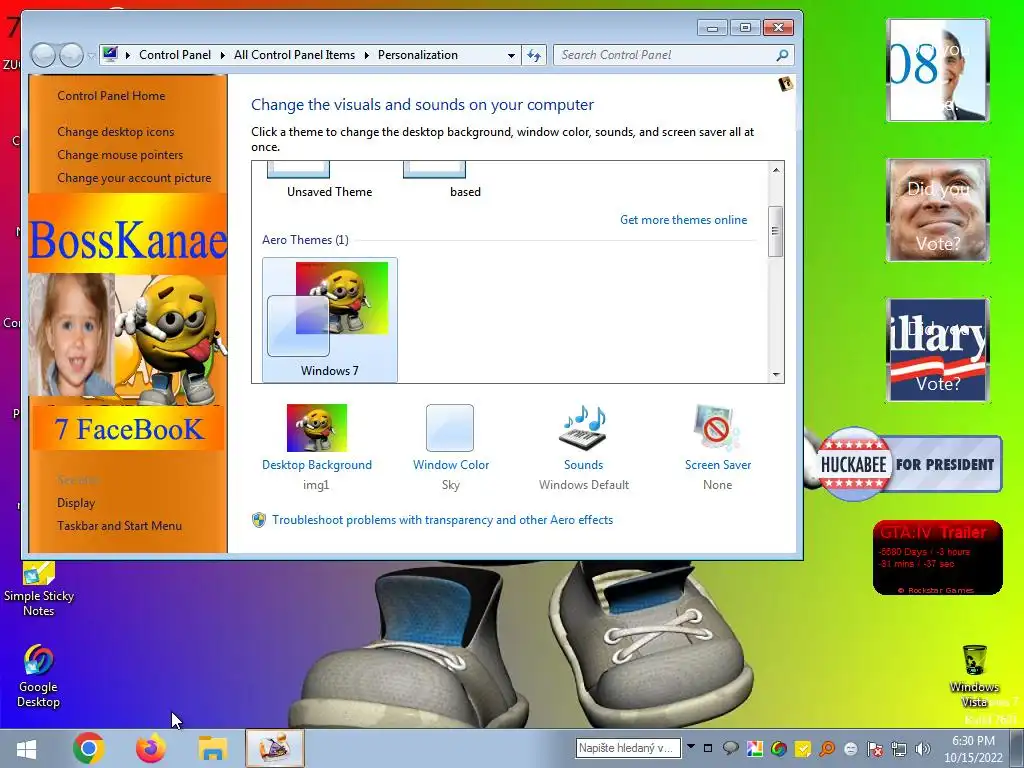Viewport: 1024px width, 768px height.
Task: Open Action Center flag tray icon
Action: click(874, 748)
